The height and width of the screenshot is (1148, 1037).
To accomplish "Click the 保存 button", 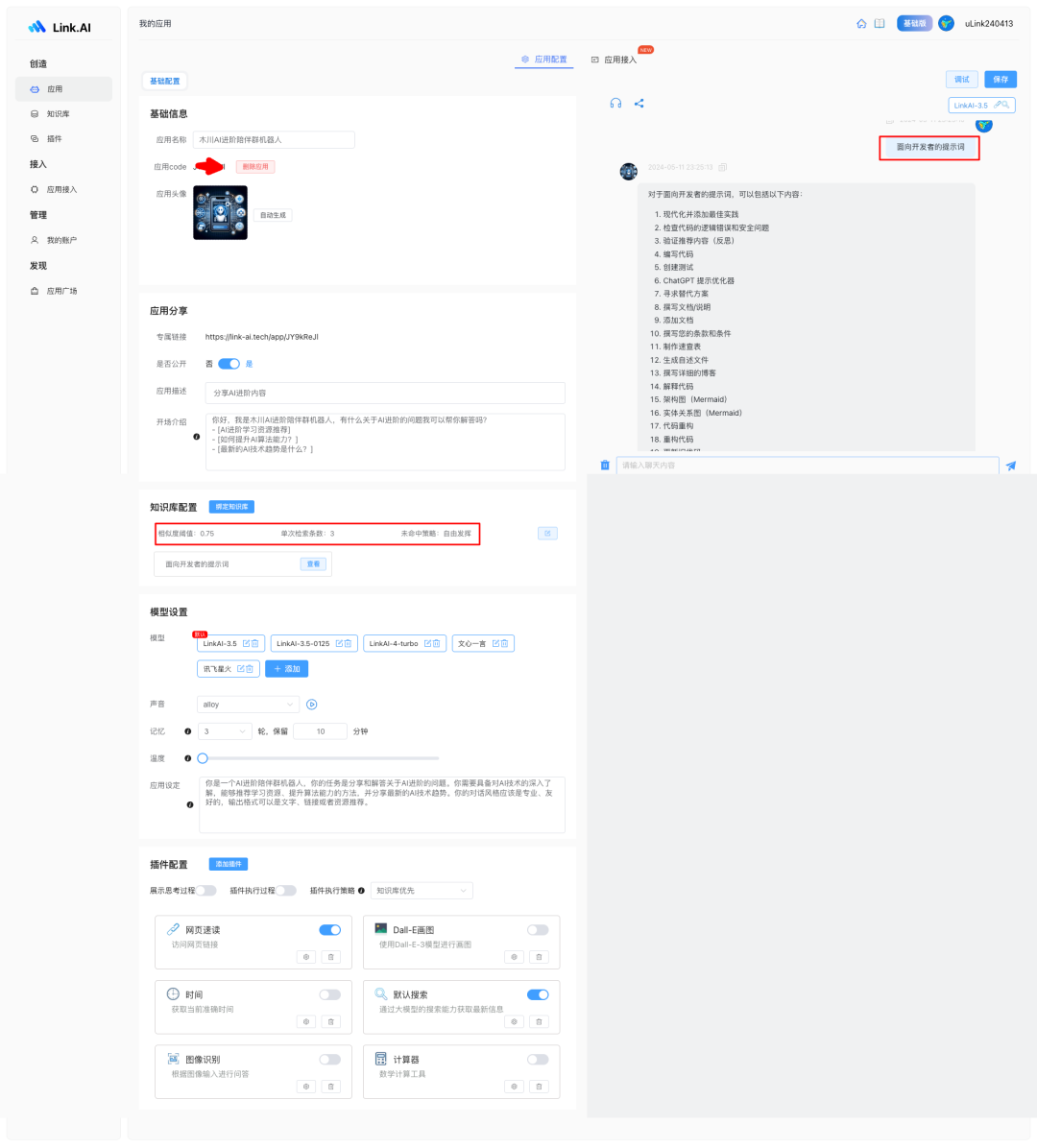I will tap(1001, 79).
